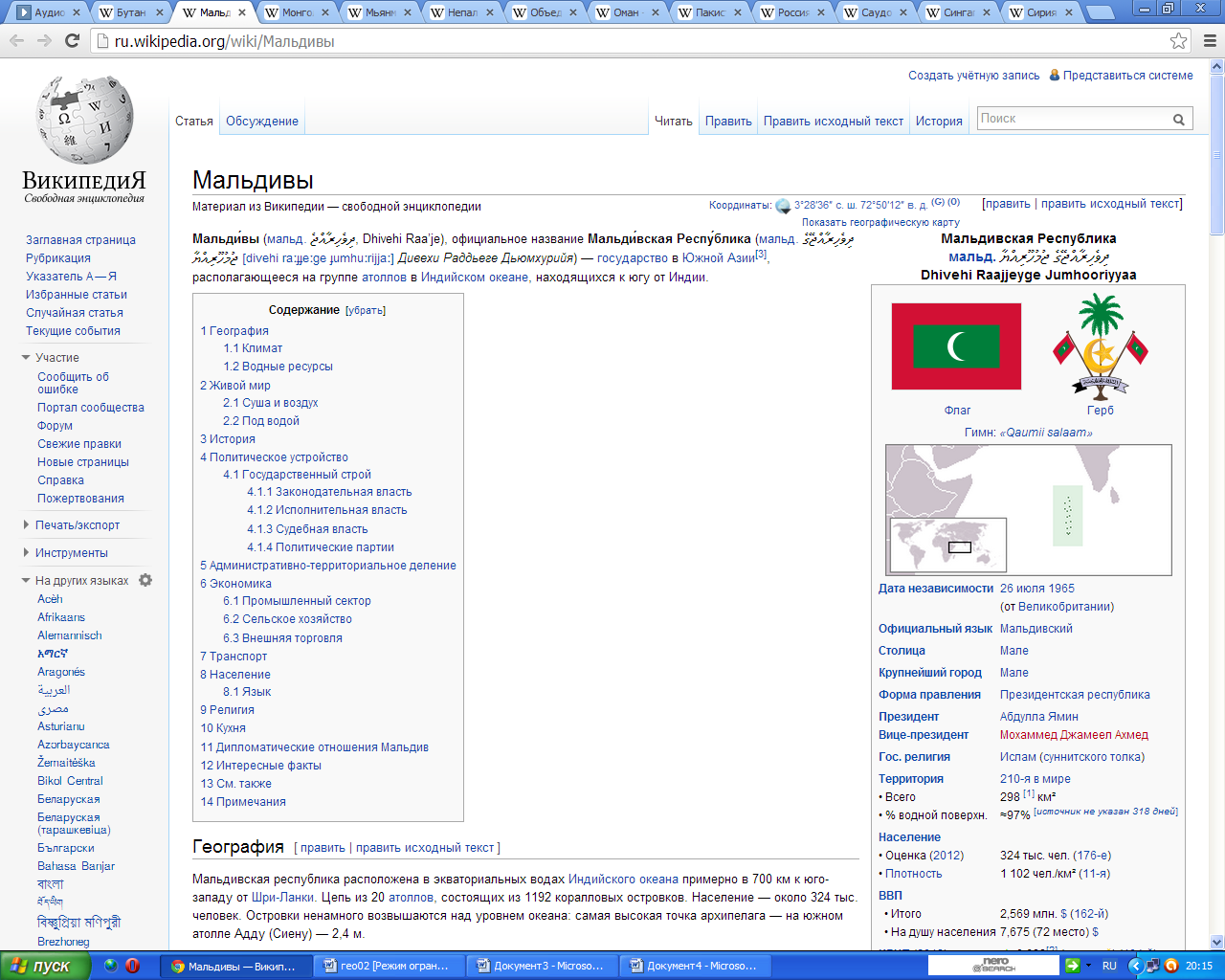This screenshot has height=980, width=1225.
Task: Open new tab button in tab strip
Action: (x=1101, y=12)
